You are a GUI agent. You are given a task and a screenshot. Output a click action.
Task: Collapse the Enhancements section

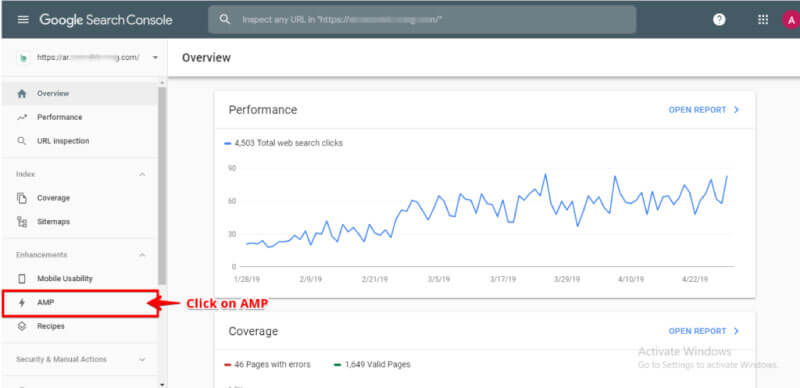tap(142, 255)
